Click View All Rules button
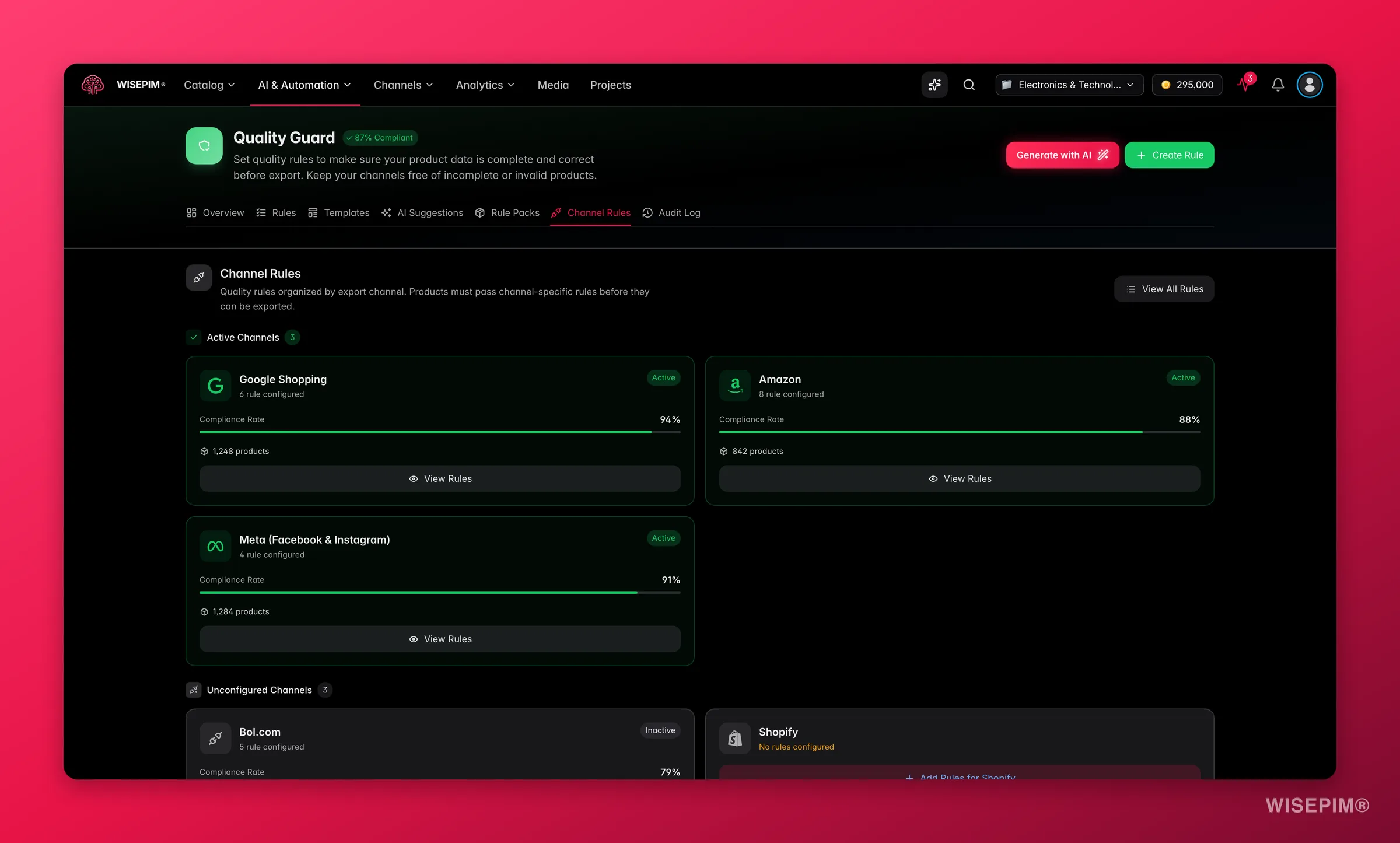1400x843 pixels. click(1164, 289)
